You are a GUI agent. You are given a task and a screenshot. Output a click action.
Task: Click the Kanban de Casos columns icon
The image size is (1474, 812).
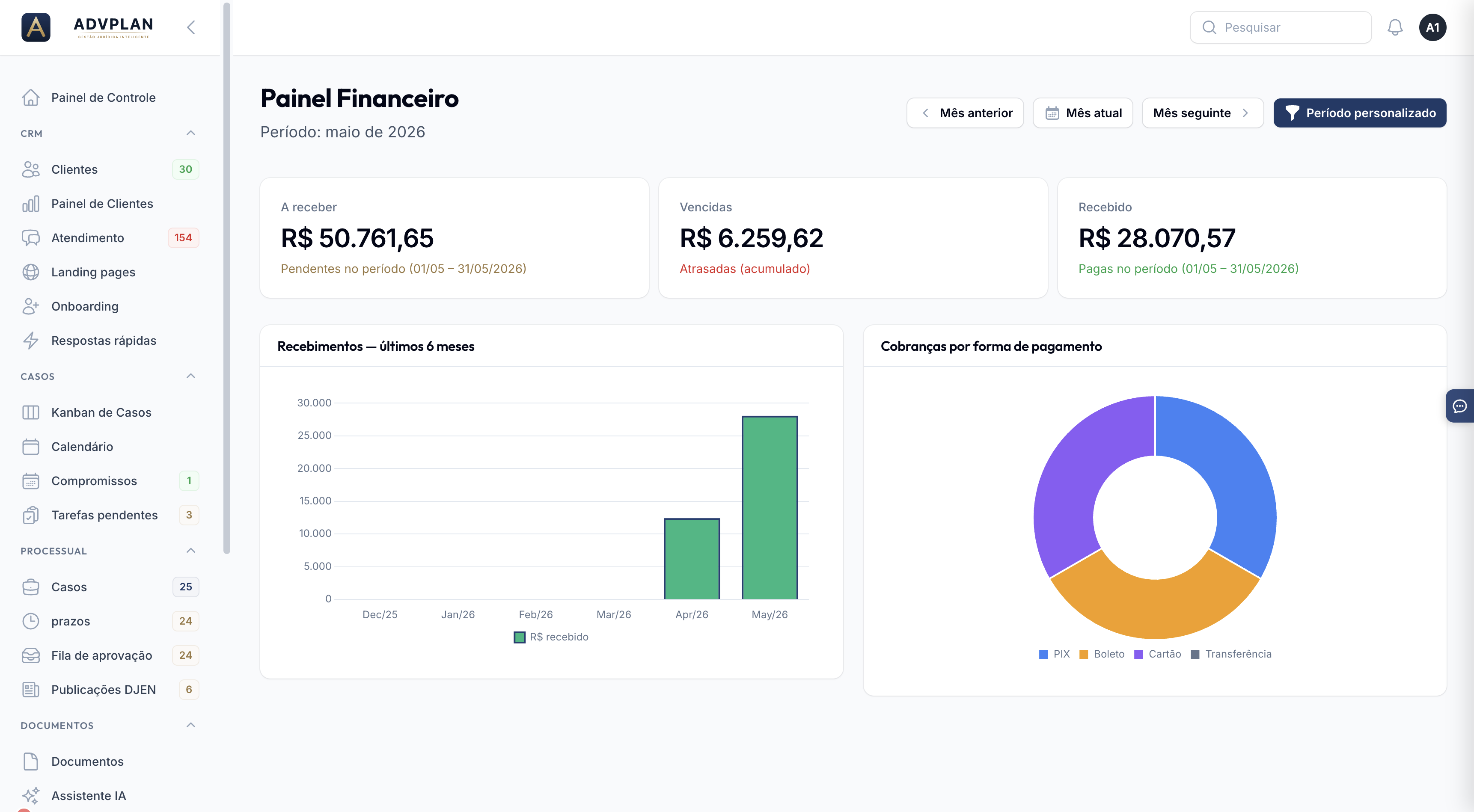coord(31,412)
